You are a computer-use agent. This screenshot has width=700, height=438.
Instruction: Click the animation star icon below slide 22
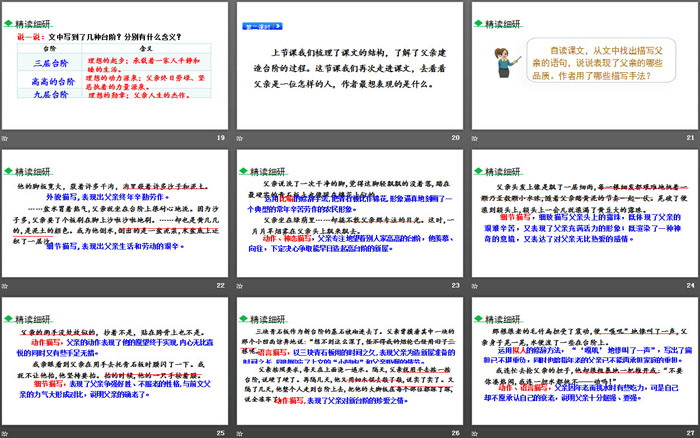[6, 285]
